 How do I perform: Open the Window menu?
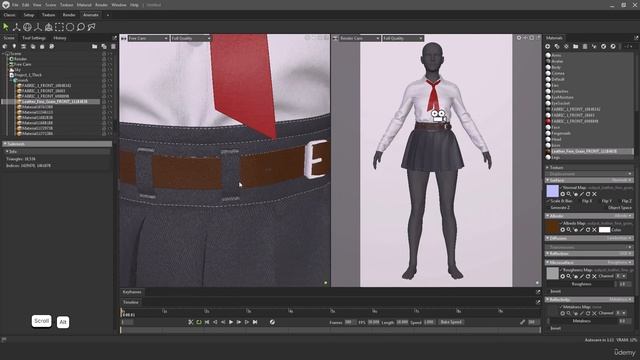(x=119, y=5)
